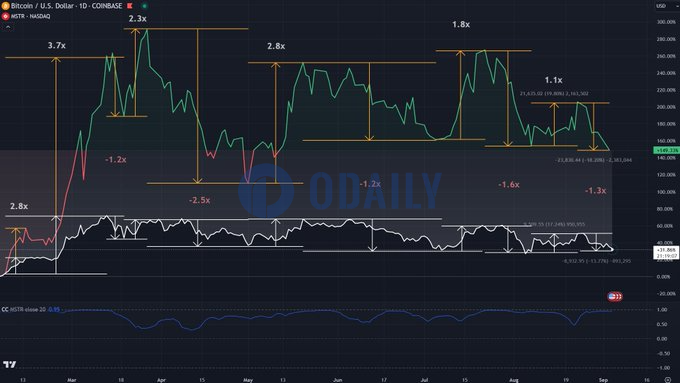Click the green +149.33% price label
This screenshot has width=680, height=383.
pos(667,150)
